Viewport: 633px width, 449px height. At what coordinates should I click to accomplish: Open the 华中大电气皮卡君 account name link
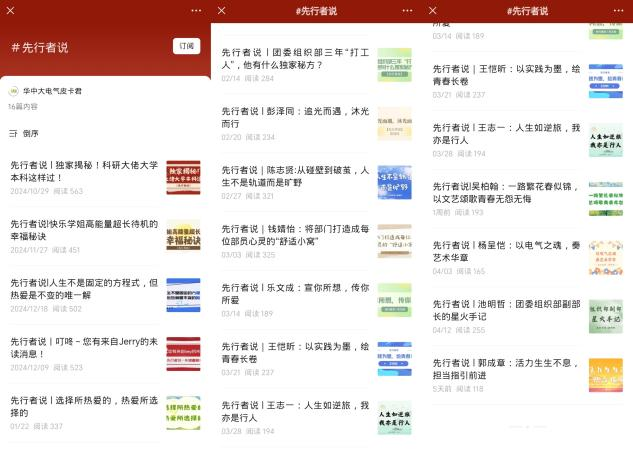pos(54,90)
